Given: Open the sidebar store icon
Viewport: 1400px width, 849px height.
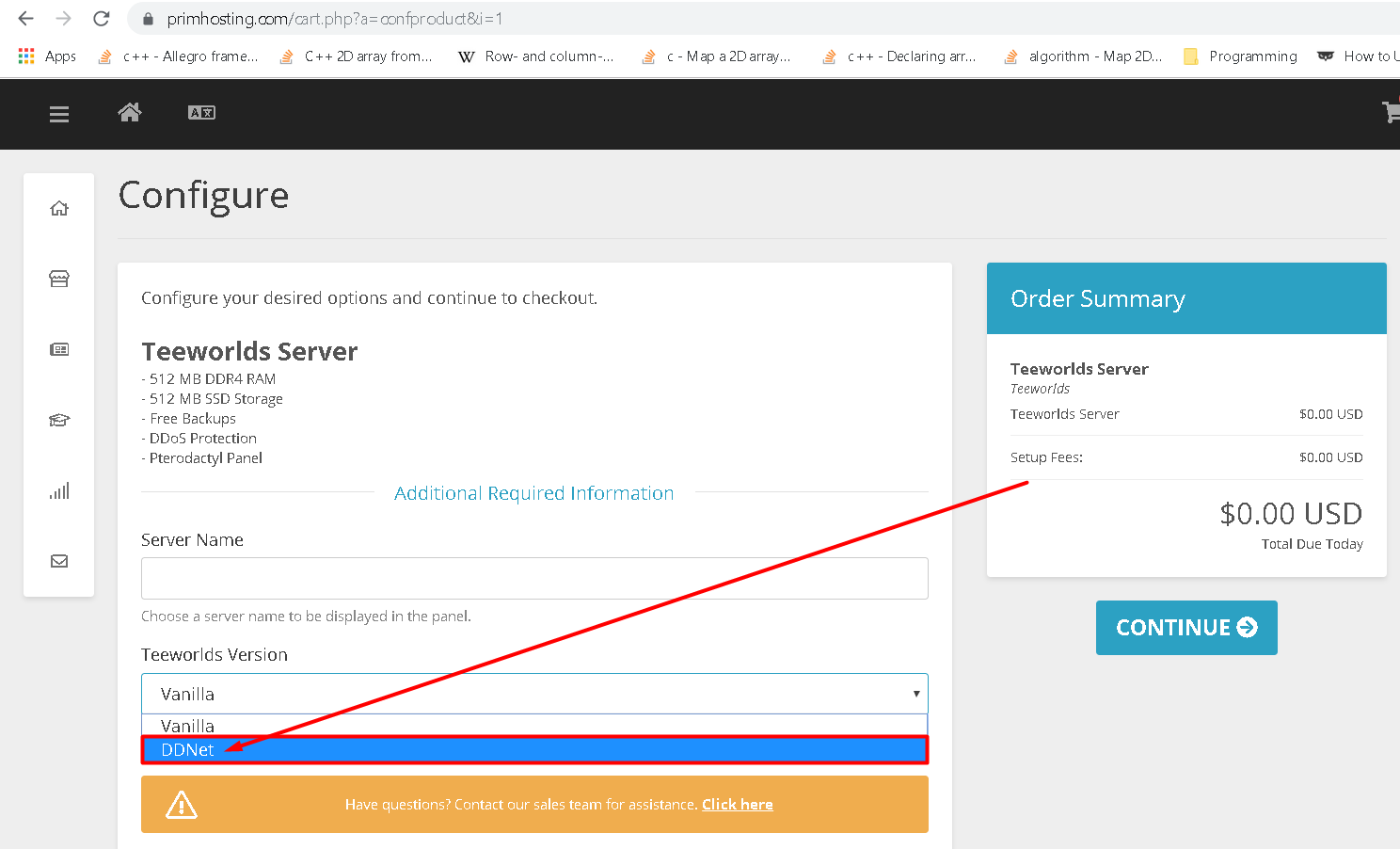Looking at the screenshot, I should pos(59,279).
